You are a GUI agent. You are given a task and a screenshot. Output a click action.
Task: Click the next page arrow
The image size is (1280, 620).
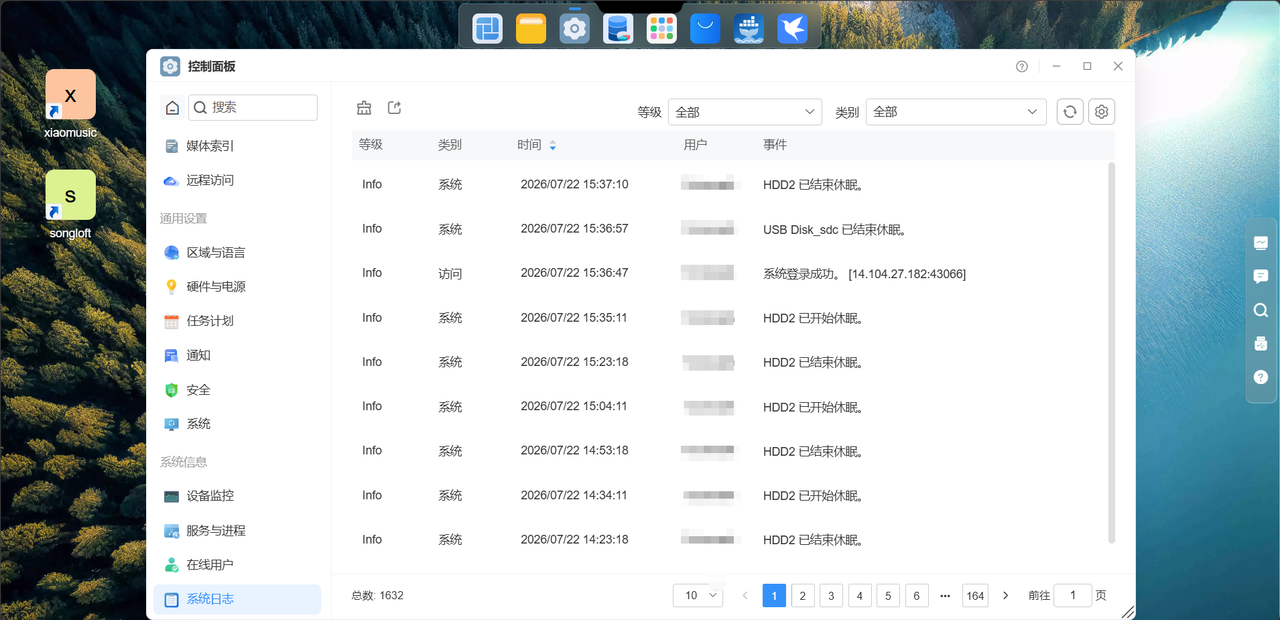click(x=1006, y=595)
